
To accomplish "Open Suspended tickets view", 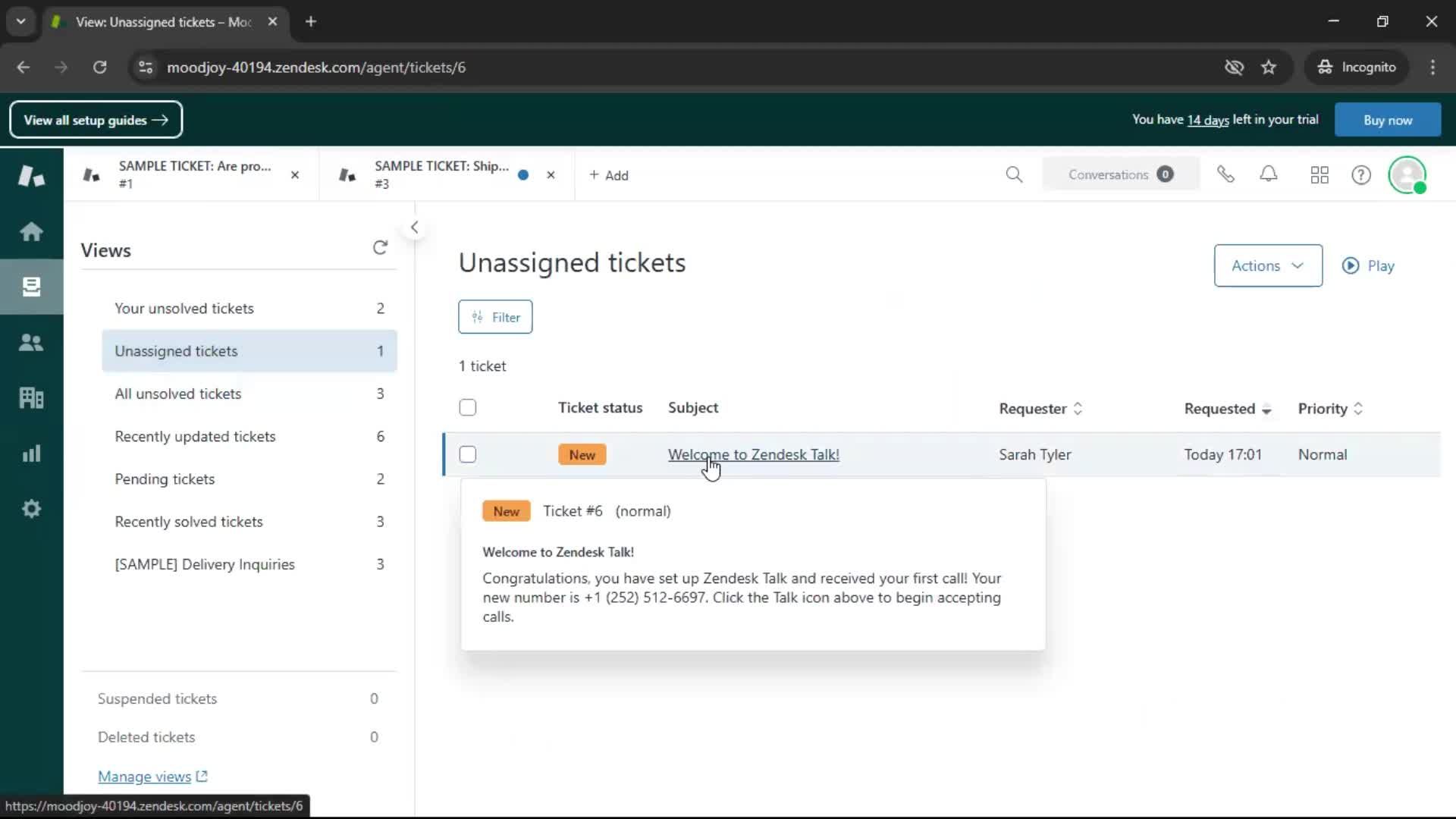I will click(239, 698).
